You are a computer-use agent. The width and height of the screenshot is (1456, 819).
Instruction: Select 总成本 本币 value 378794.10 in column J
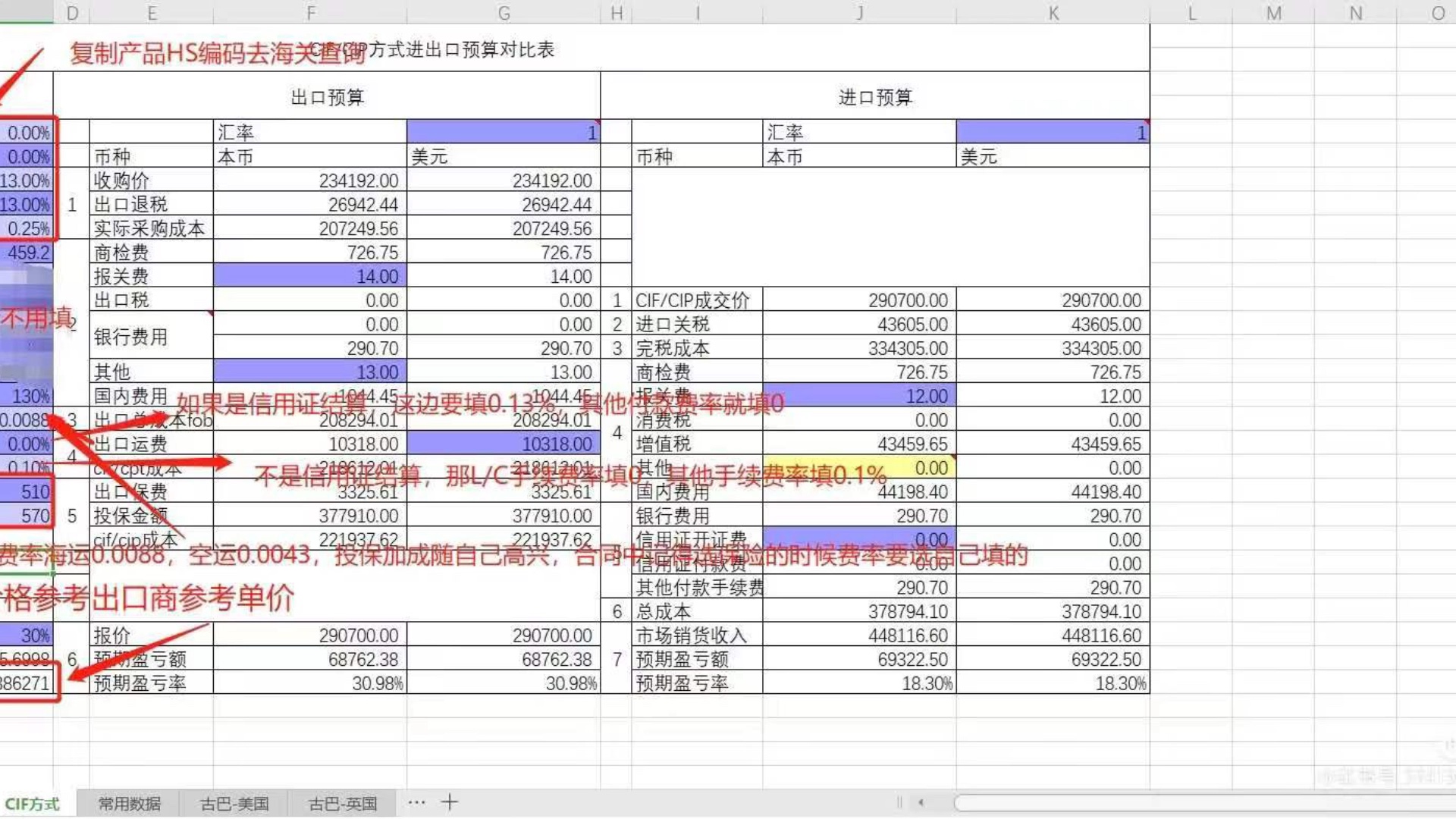(x=859, y=611)
